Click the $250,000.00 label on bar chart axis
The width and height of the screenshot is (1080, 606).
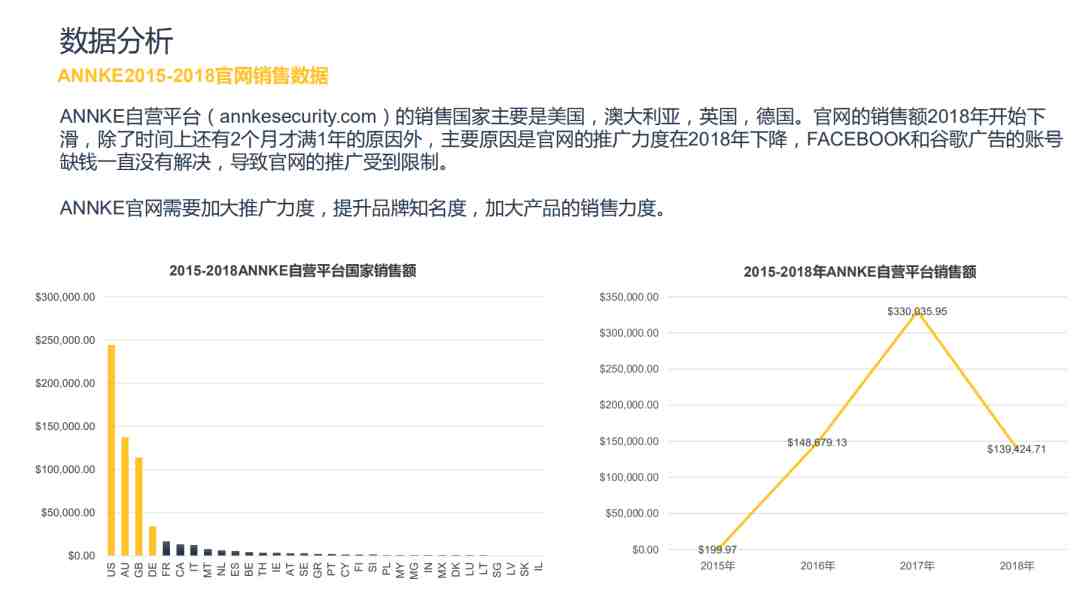[x=65, y=340]
